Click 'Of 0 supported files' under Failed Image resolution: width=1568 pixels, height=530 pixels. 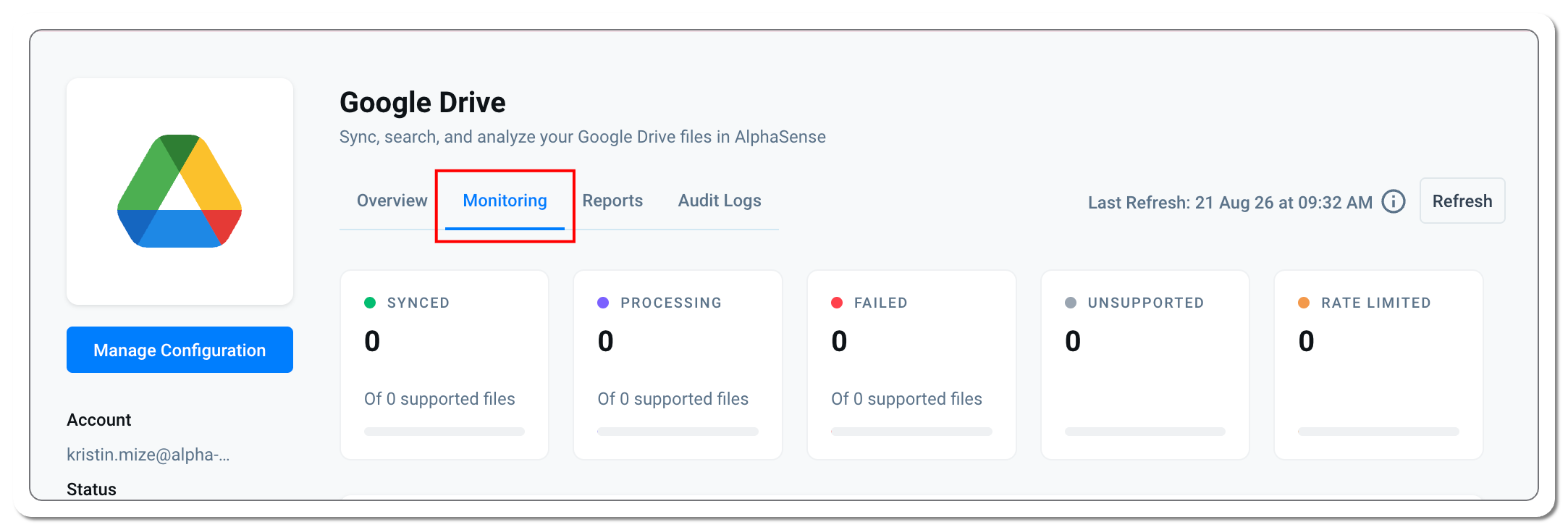pyautogui.click(x=906, y=399)
